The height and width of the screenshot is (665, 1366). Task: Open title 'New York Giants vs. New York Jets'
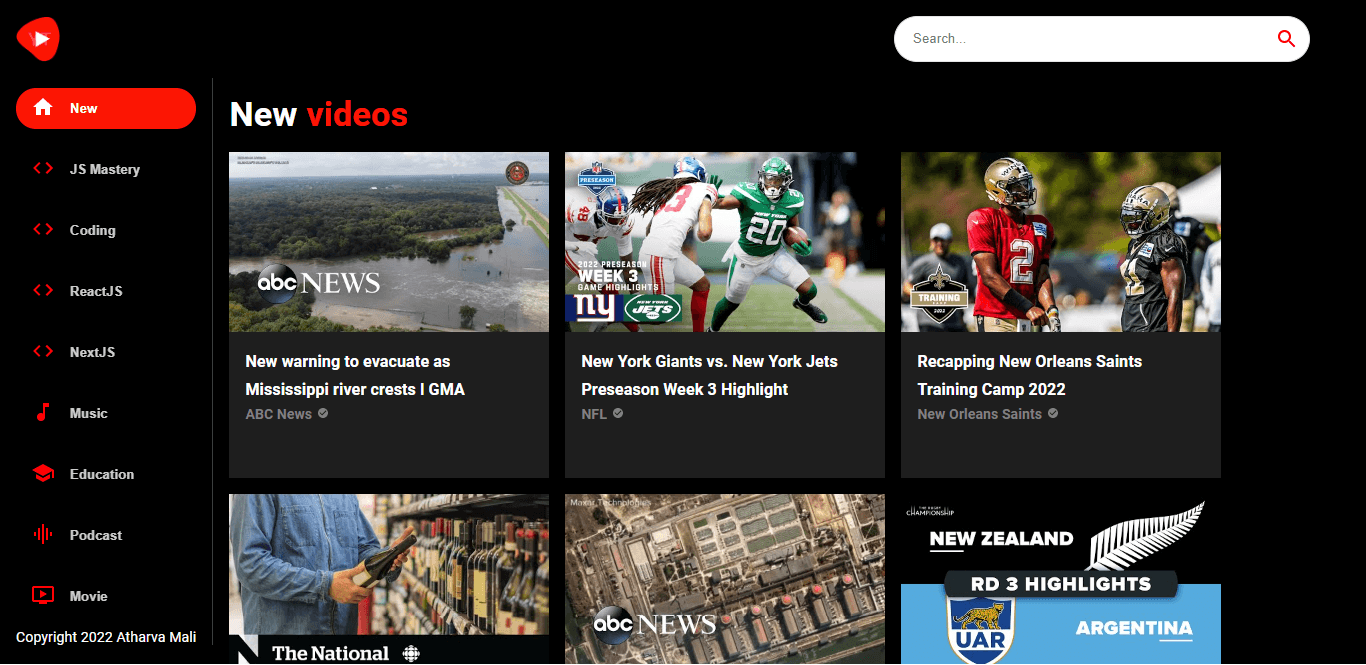[x=710, y=375]
